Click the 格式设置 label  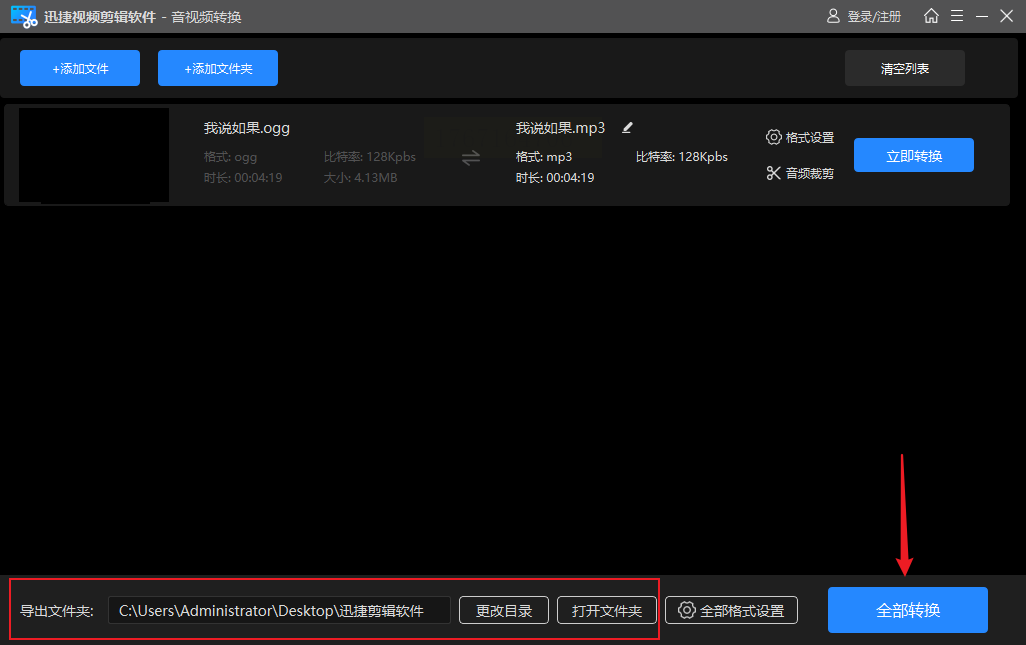point(809,137)
